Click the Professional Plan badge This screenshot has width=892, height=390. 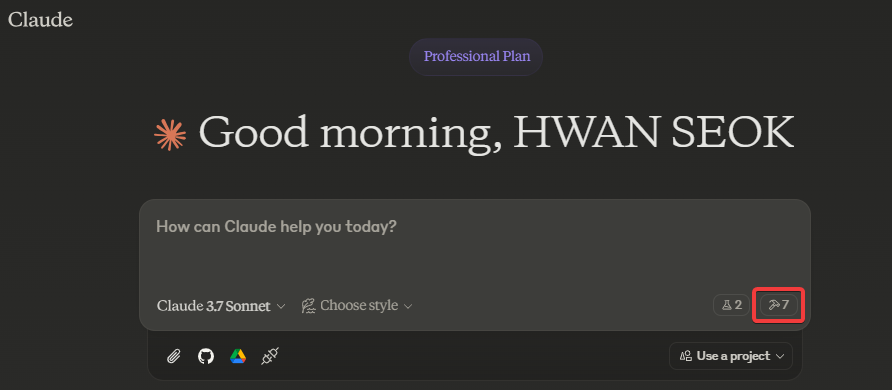[476, 57]
